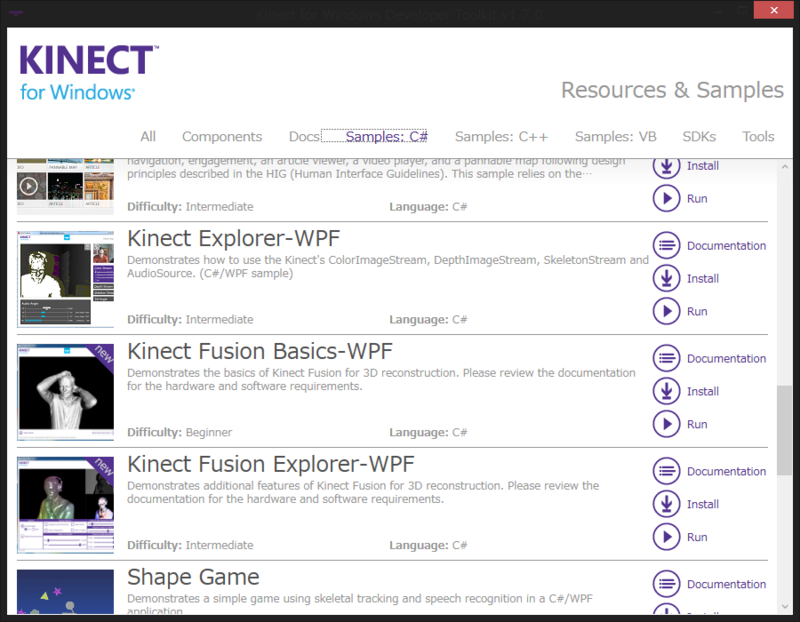This screenshot has height=622, width=800.
Task: Click the Shape Game thumbnail
Action: (x=65, y=591)
